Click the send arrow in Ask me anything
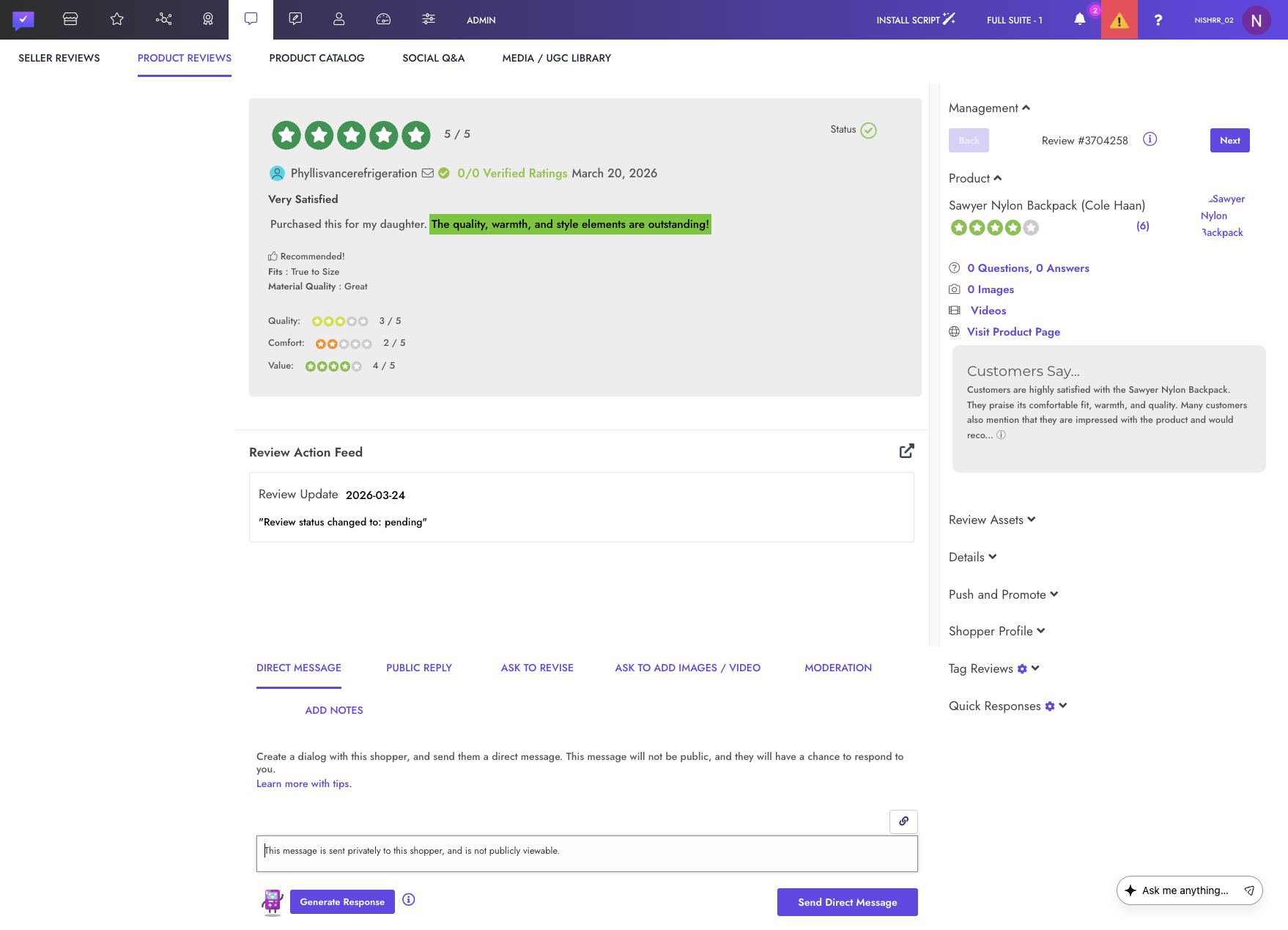Image resolution: width=1288 pixels, height=930 pixels. [x=1249, y=890]
